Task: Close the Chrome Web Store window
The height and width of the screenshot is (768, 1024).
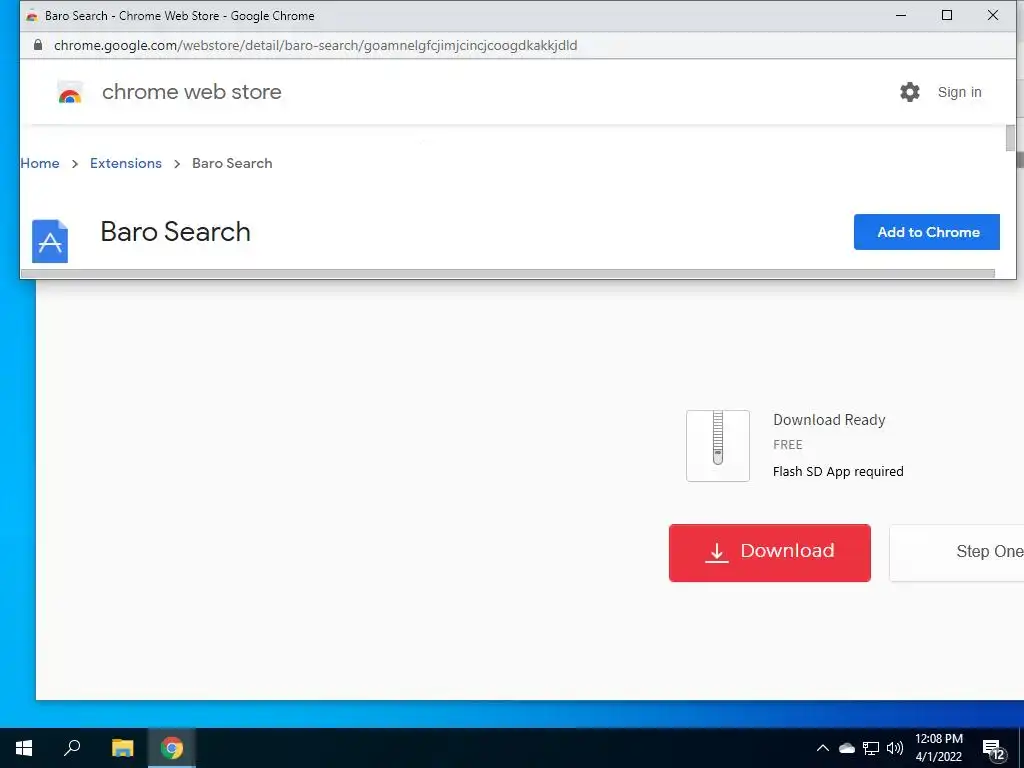Action: tap(993, 15)
